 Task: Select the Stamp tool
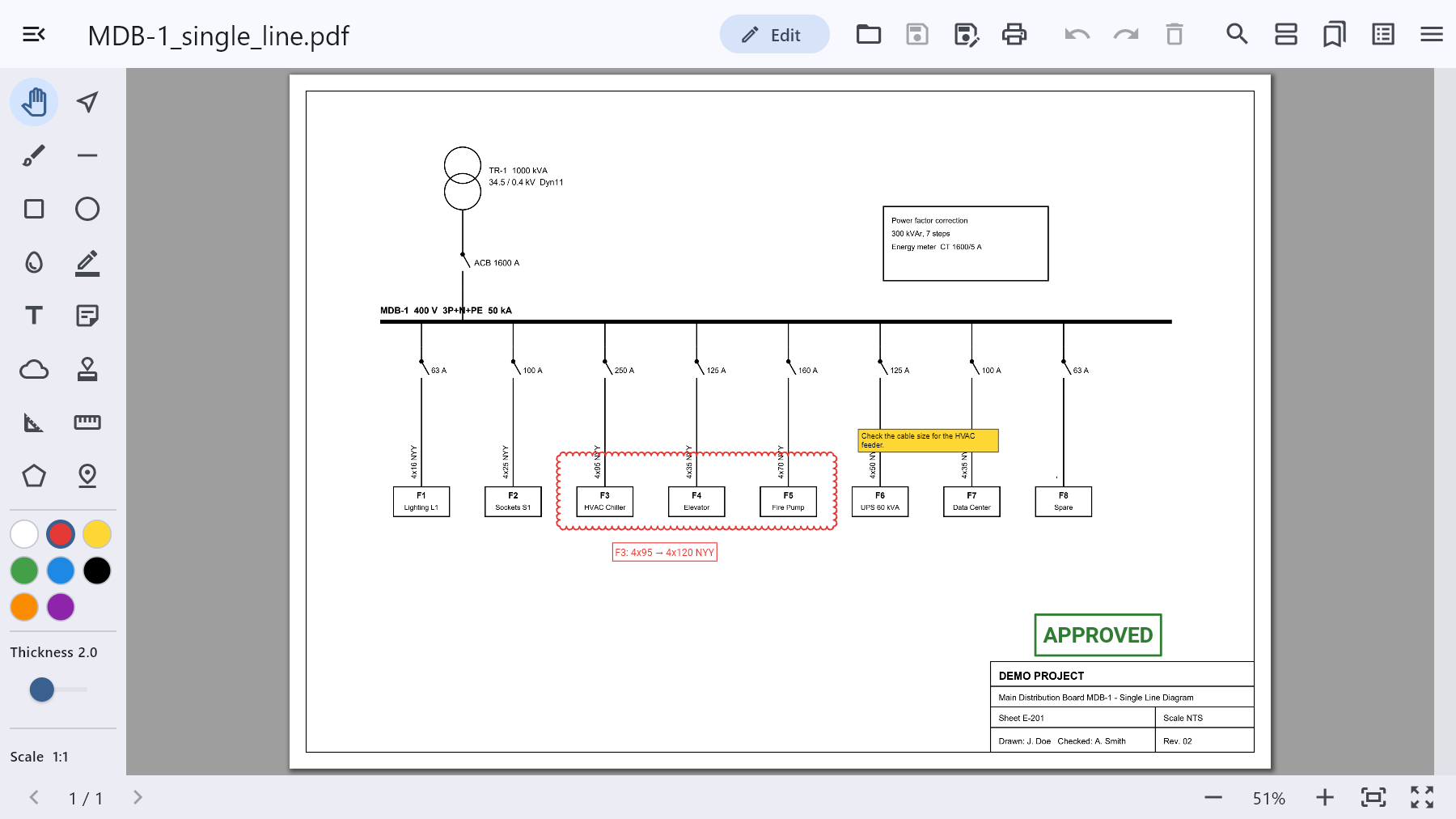coord(87,369)
